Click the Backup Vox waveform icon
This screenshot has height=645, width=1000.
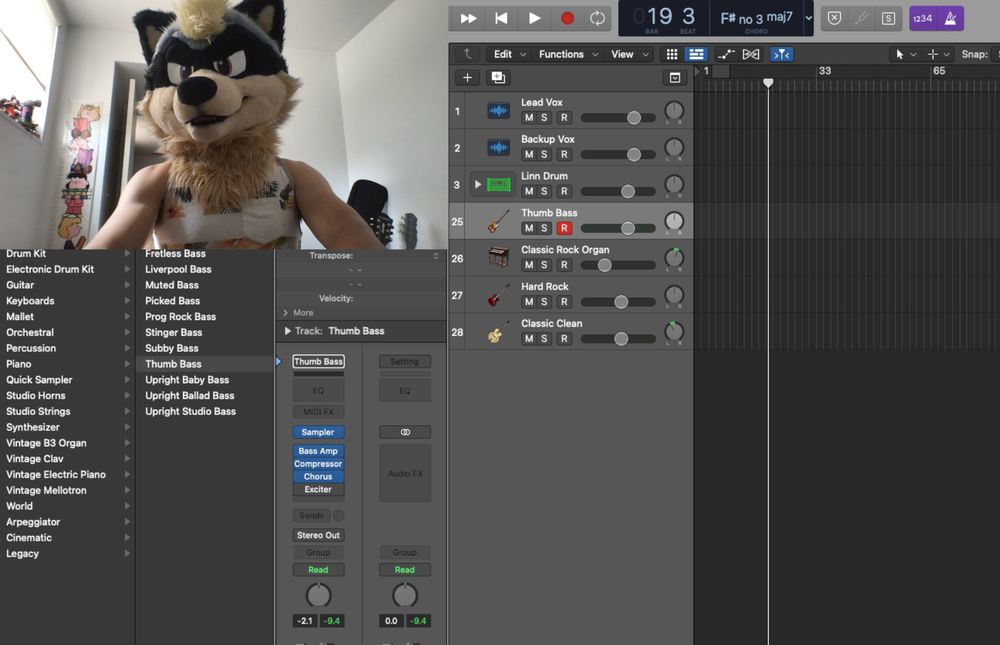(499, 148)
